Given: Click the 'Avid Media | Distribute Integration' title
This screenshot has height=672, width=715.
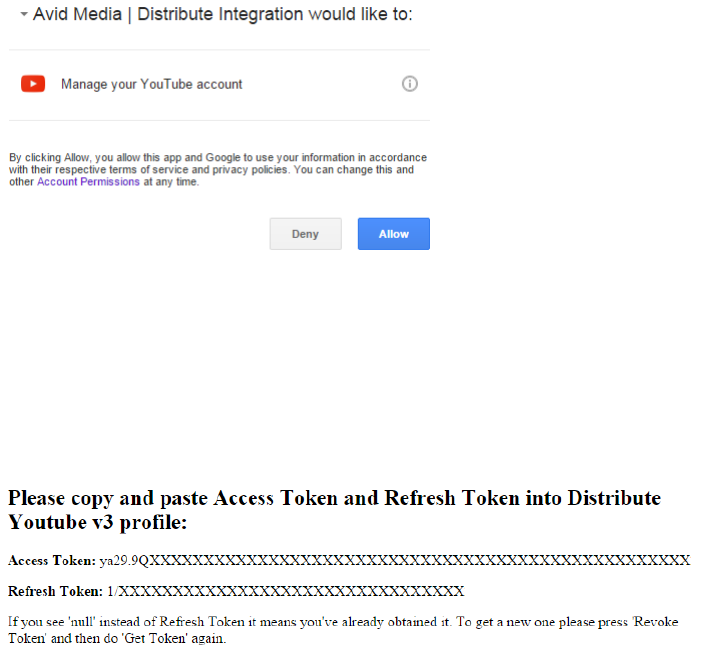Looking at the screenshot, I should (223, 14).
